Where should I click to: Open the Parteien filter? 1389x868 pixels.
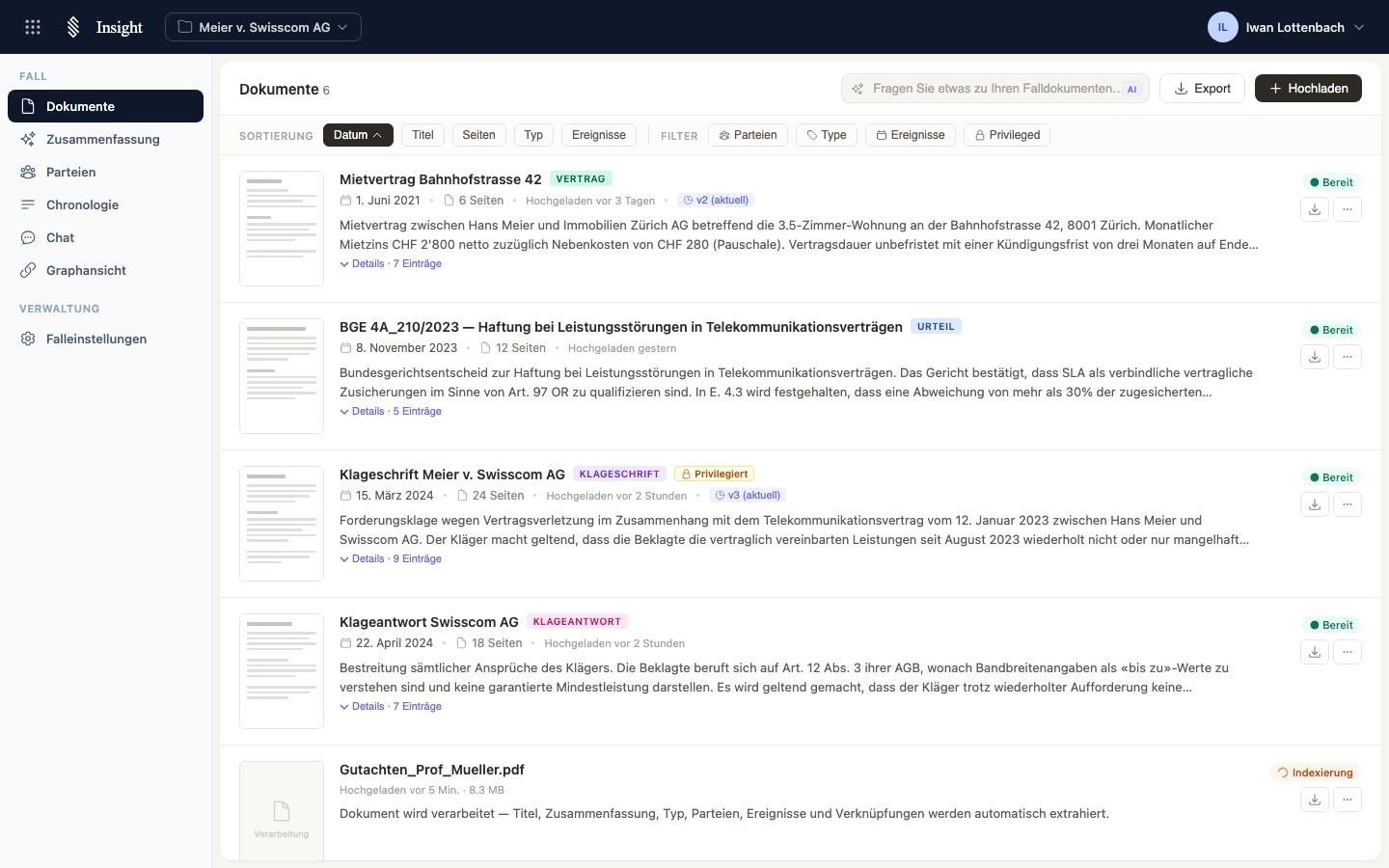click(x=748, y=135)
